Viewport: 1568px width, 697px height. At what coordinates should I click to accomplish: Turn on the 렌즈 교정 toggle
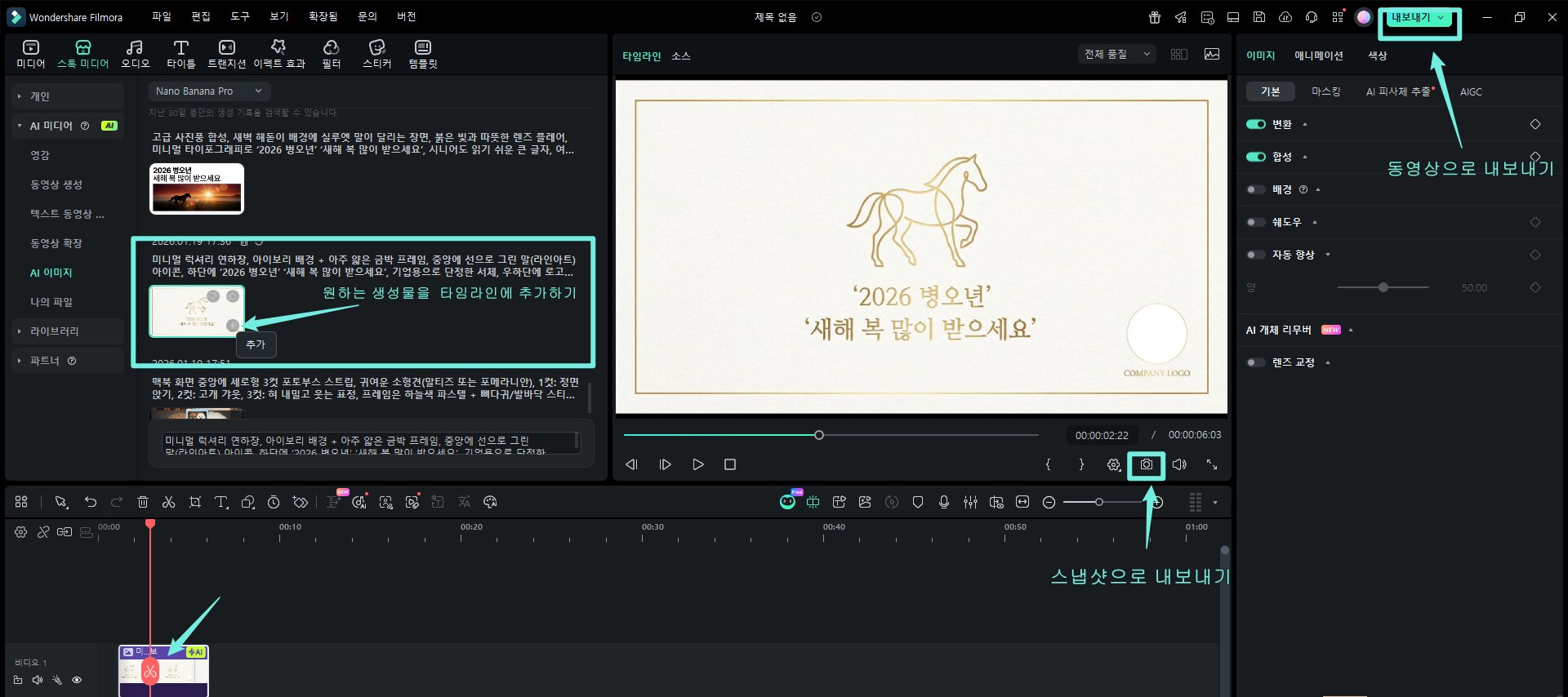pyautogui.click(x=1255, y=362)
